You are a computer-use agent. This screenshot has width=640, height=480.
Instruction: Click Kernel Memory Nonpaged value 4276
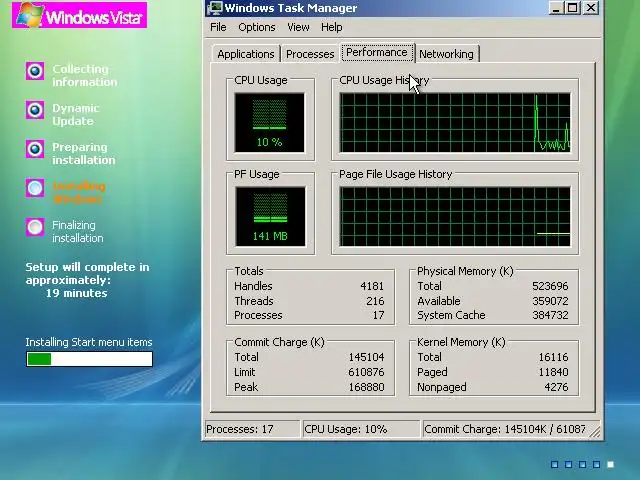pyautogui.click(x=556, y=387)
